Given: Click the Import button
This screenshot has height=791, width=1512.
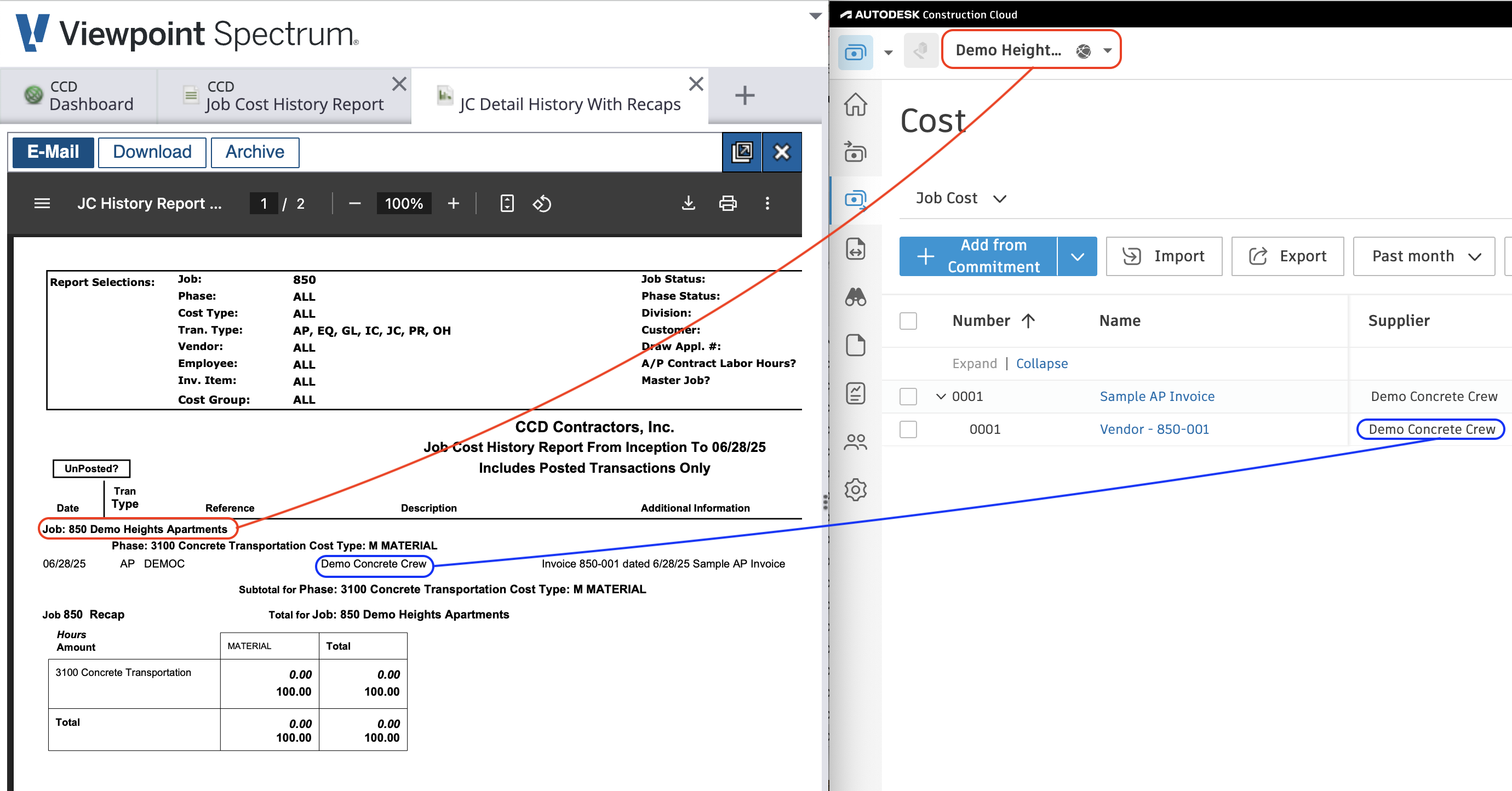Looking at the screenshot, I should click(1164, 256).
